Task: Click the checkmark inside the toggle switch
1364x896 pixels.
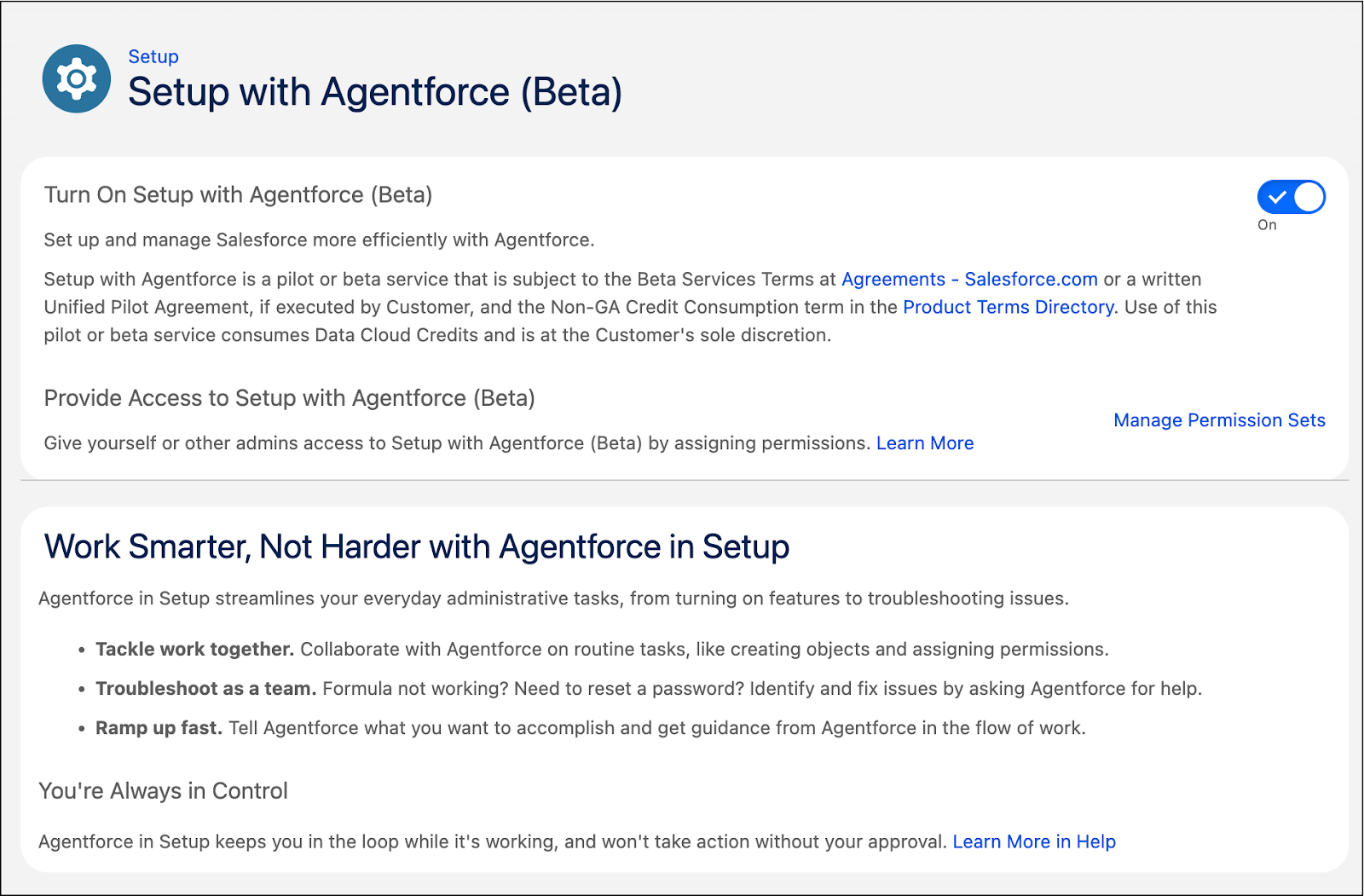Action: point(1276,197)
